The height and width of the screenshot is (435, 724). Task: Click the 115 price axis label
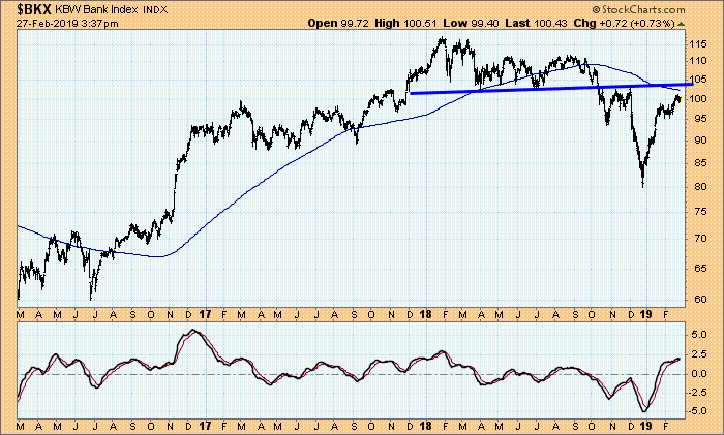pos(698,44)
